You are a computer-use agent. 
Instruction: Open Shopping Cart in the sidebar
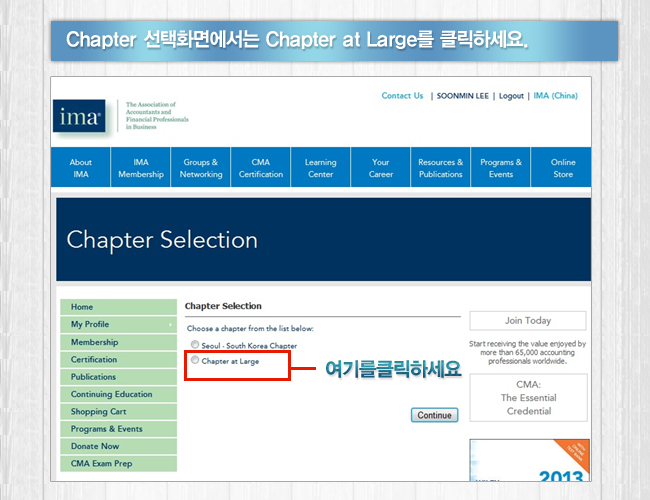point(119,412)
